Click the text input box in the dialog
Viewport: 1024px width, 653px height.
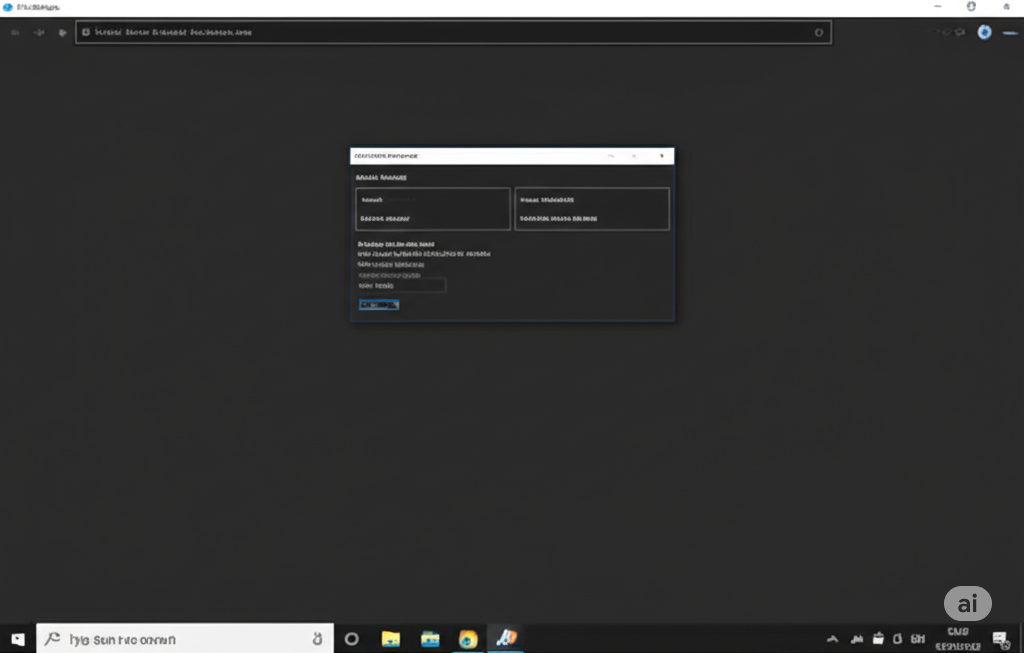tap(402, 285)
